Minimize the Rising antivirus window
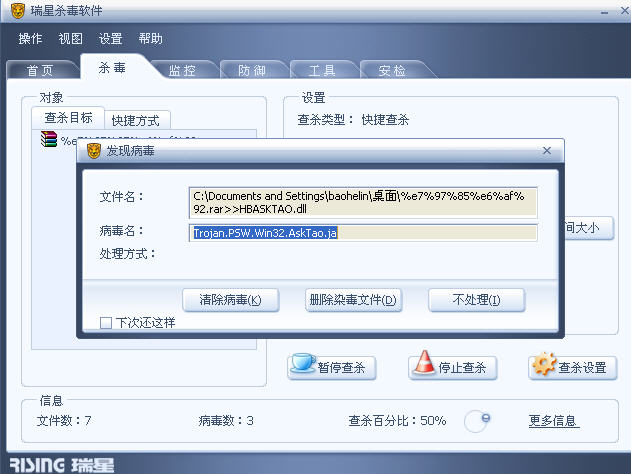Viewport: 631px width, 474px height. 604,11
